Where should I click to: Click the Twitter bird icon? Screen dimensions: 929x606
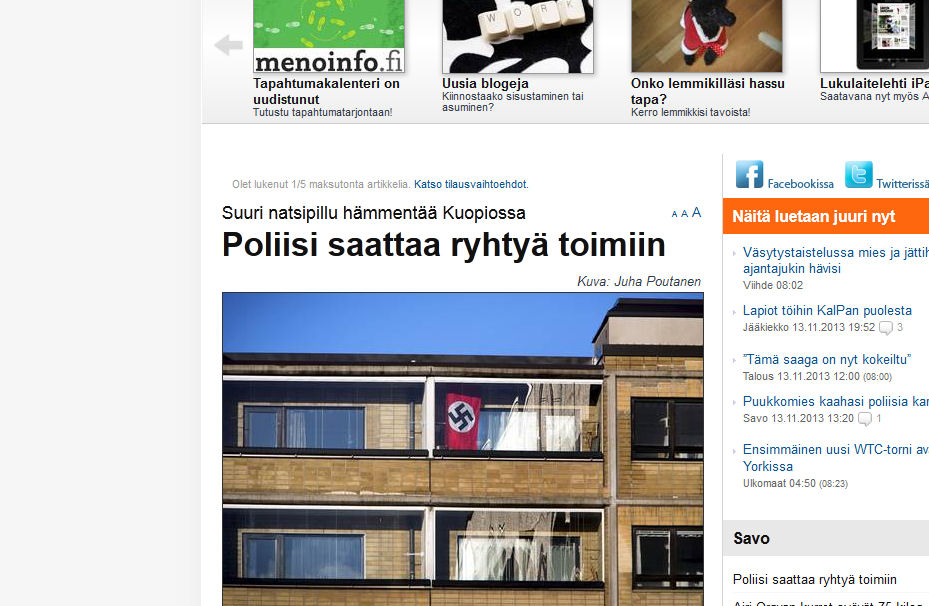pyautogui.click(x=858, y=174)
